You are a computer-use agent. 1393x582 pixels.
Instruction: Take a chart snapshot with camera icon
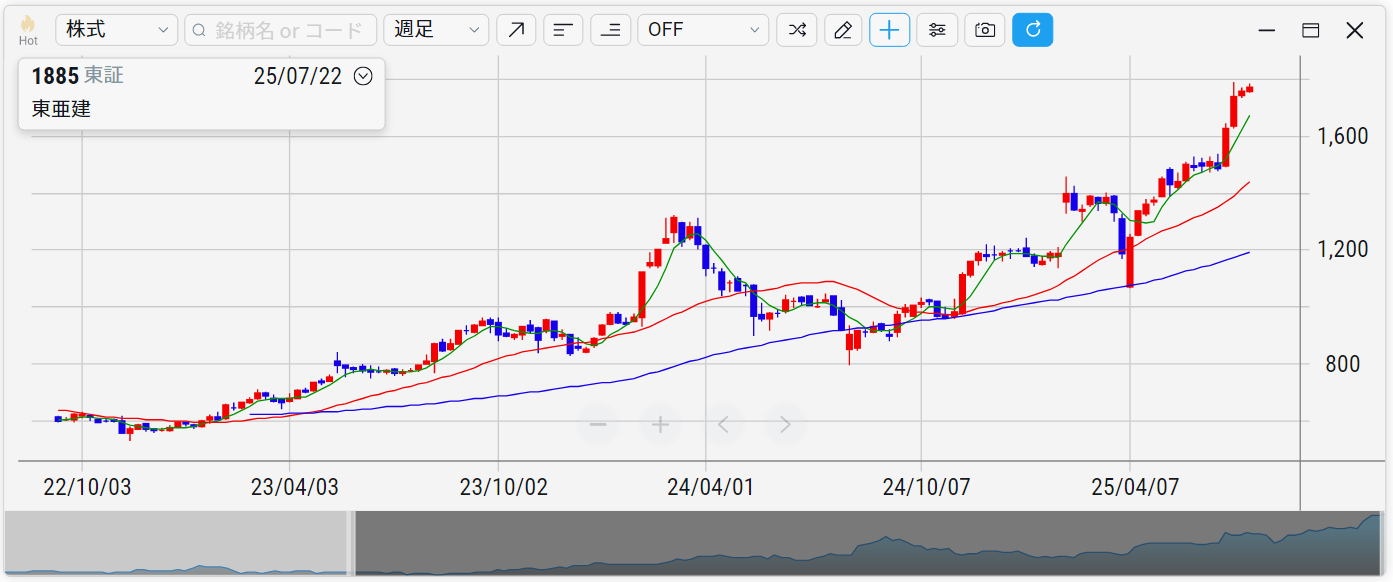985,30
